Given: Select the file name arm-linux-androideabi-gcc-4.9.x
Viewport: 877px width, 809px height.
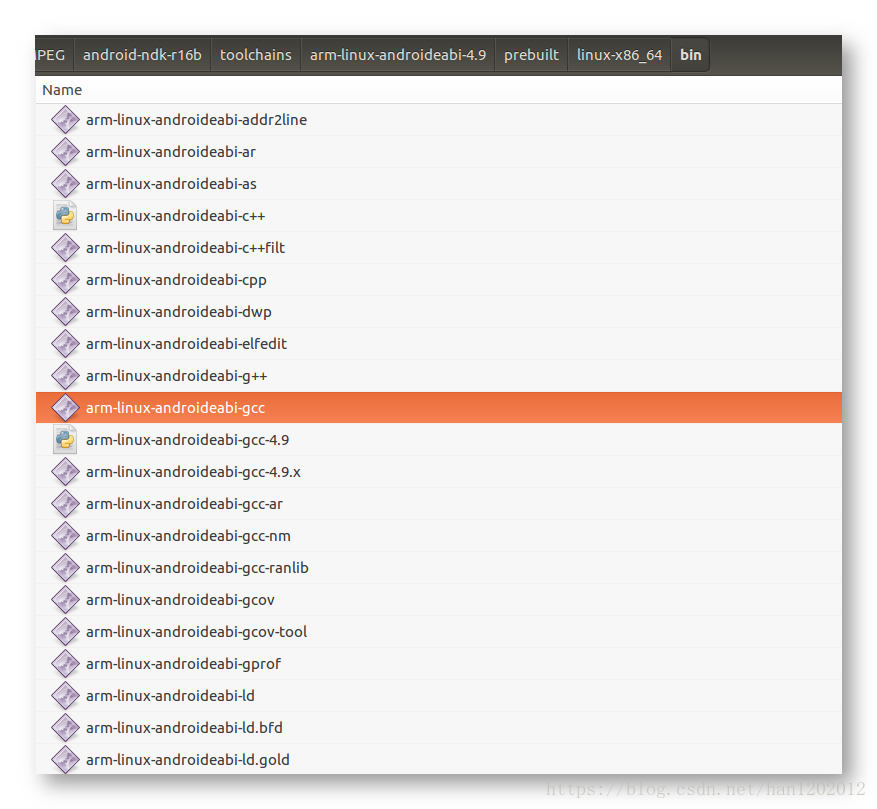Looking at the screenshot, I should click(194, 472).
